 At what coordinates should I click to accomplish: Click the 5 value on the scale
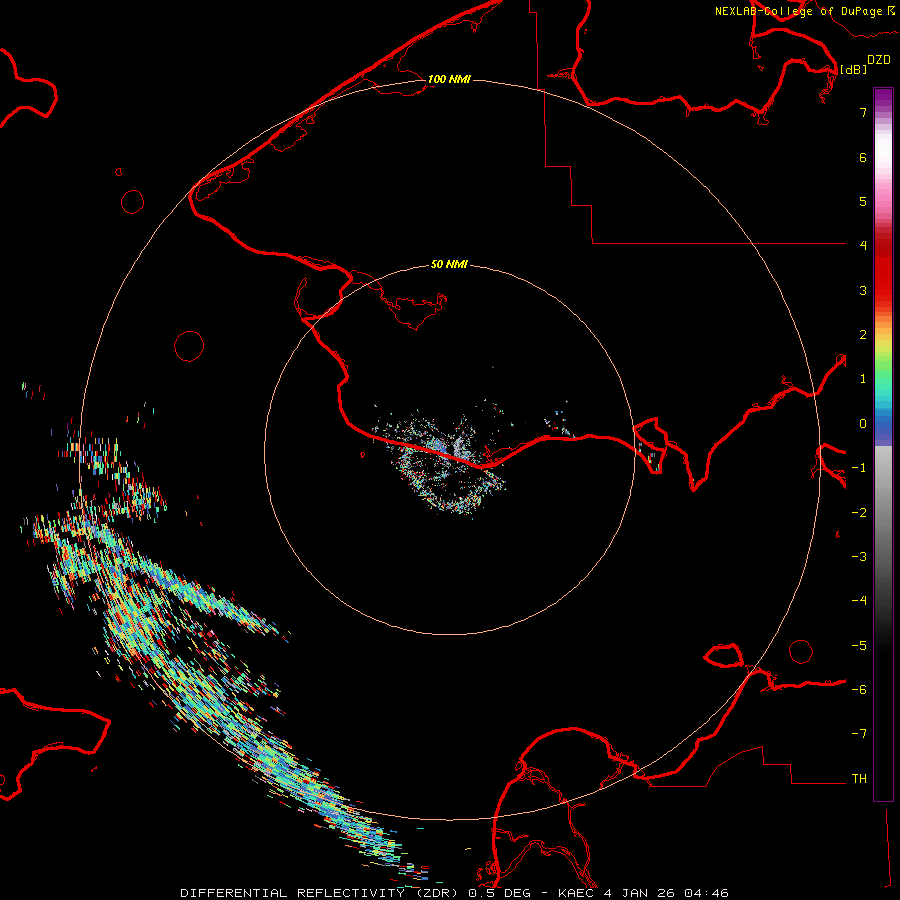click(863, 201)
